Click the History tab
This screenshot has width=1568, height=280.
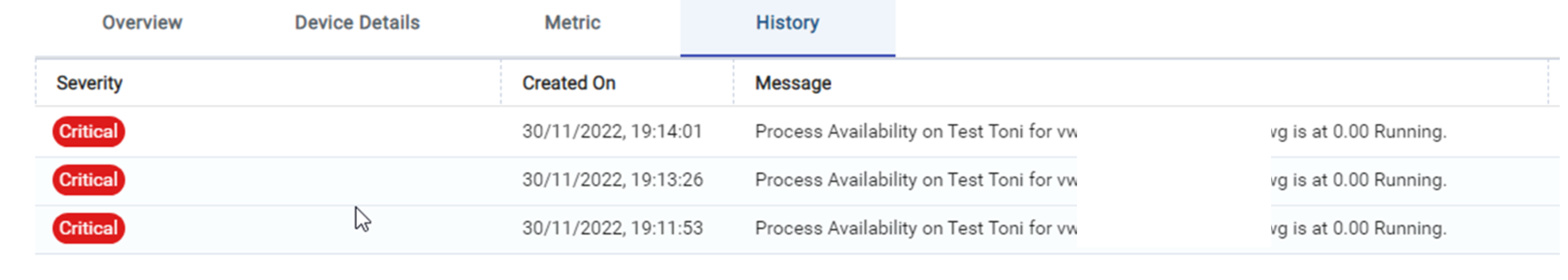[x=787, y=23]
